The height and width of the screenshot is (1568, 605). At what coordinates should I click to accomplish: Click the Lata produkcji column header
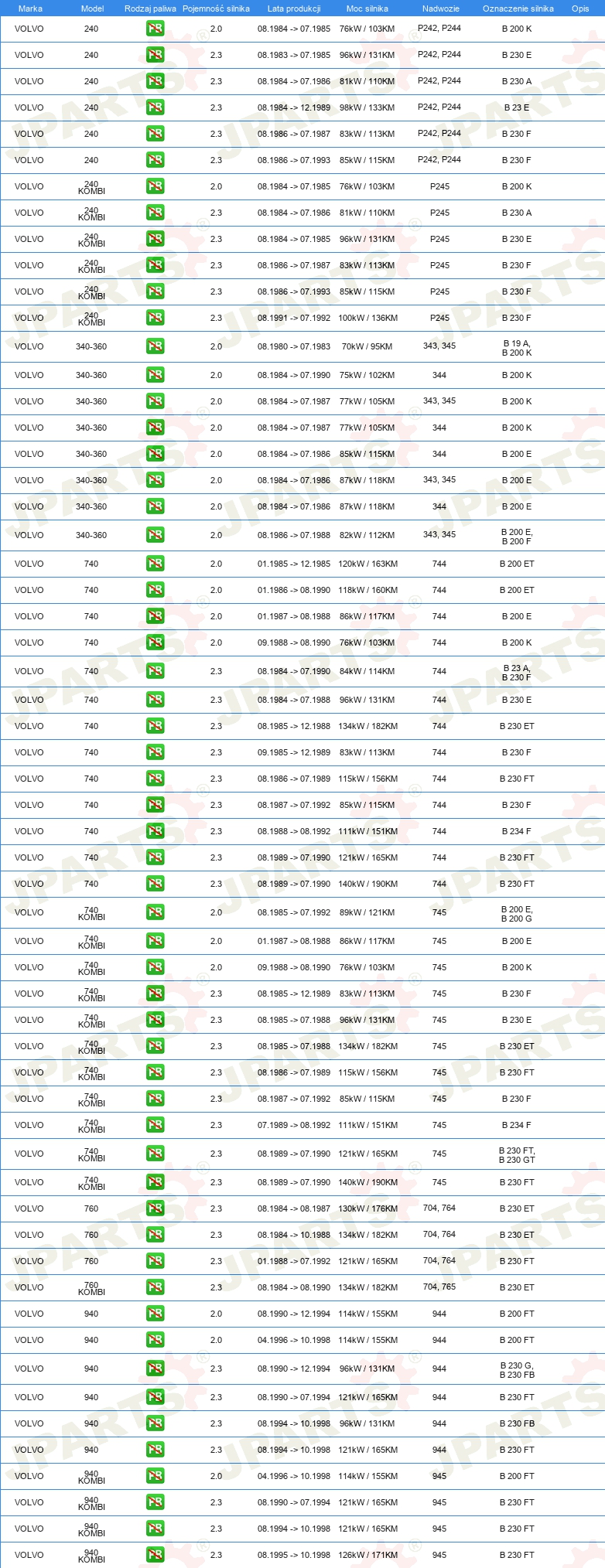click(x=294, y=9)
